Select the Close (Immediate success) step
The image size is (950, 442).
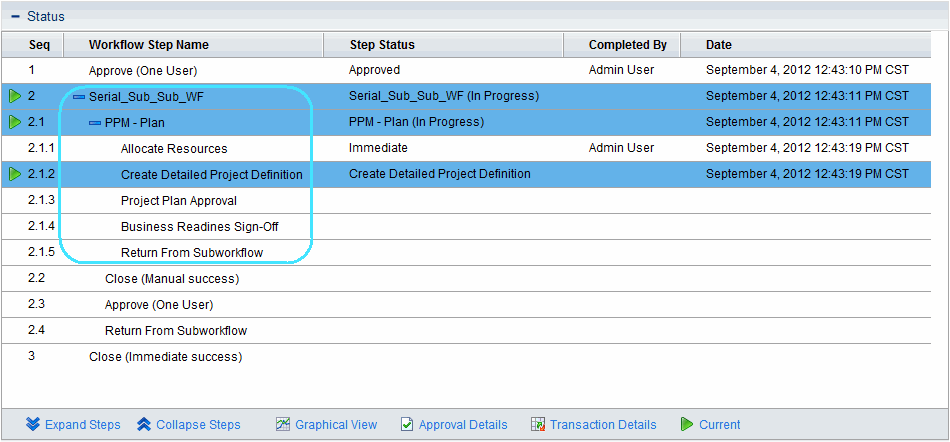165,356
